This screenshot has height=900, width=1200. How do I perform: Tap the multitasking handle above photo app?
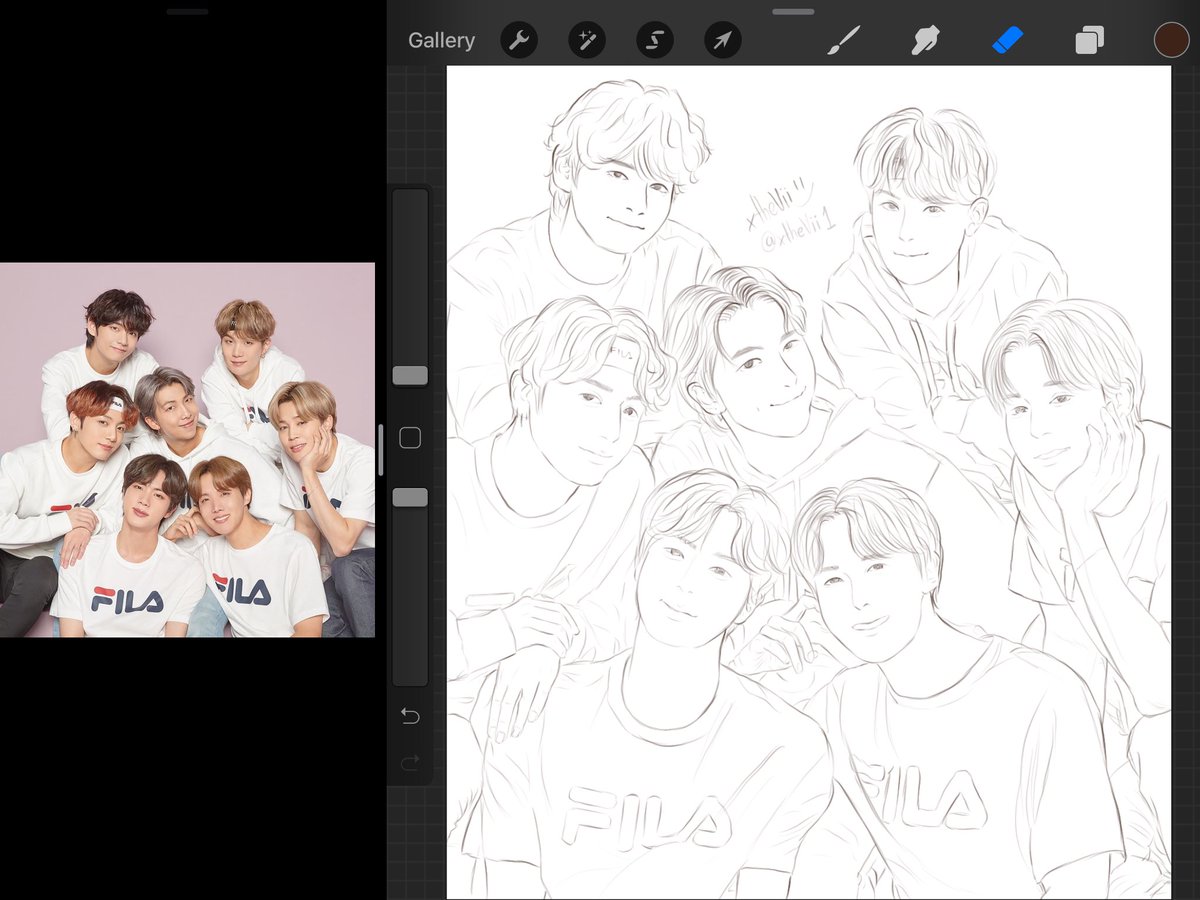pyautogui.click(x=187, y=12)
